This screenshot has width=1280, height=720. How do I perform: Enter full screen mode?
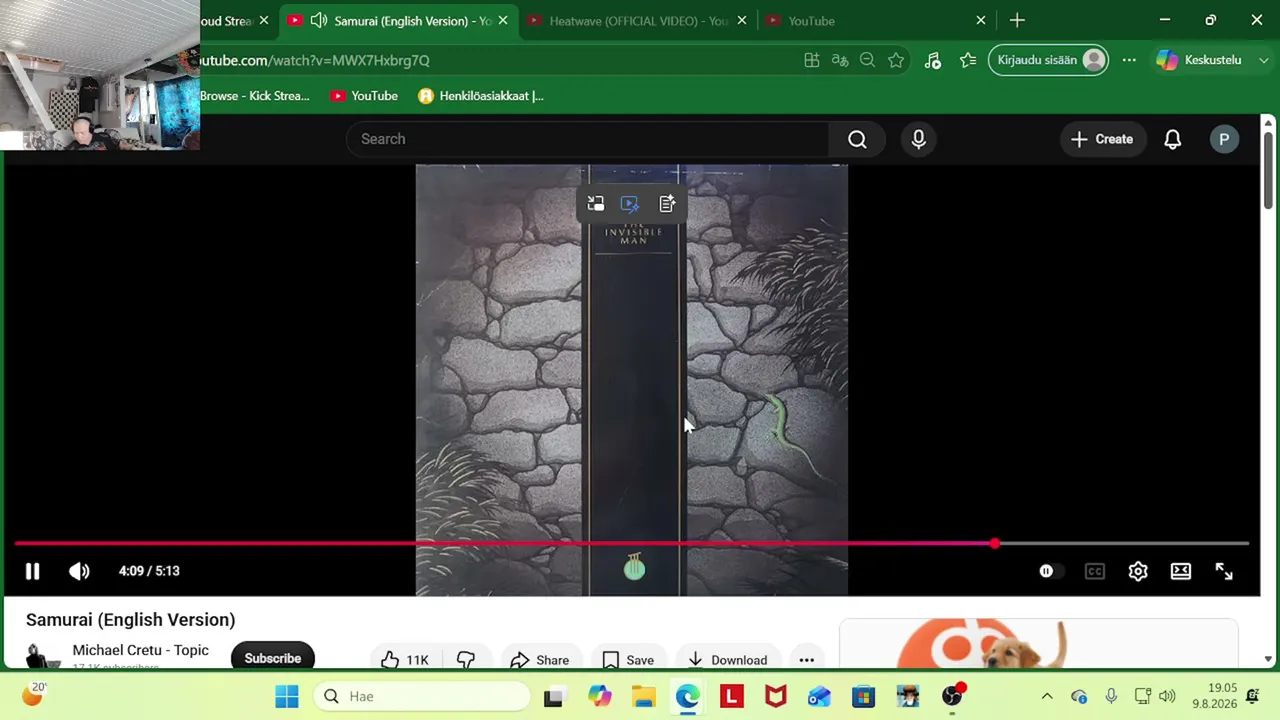pyautogui.click(x=1224, y=571)
